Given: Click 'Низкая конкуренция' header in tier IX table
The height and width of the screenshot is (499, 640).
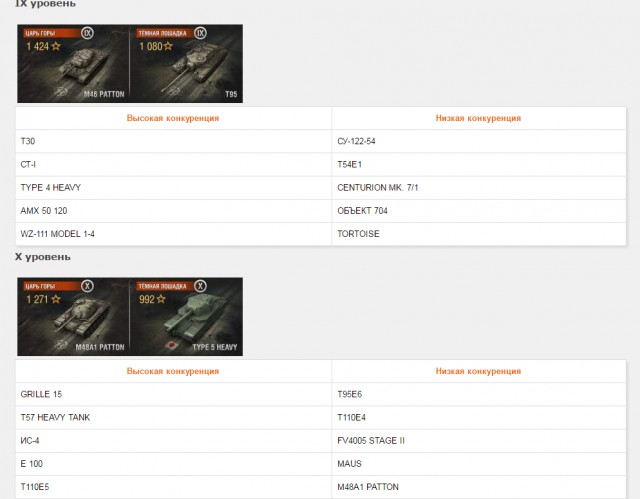Looking at the screenshot, I should pos(478,118).
